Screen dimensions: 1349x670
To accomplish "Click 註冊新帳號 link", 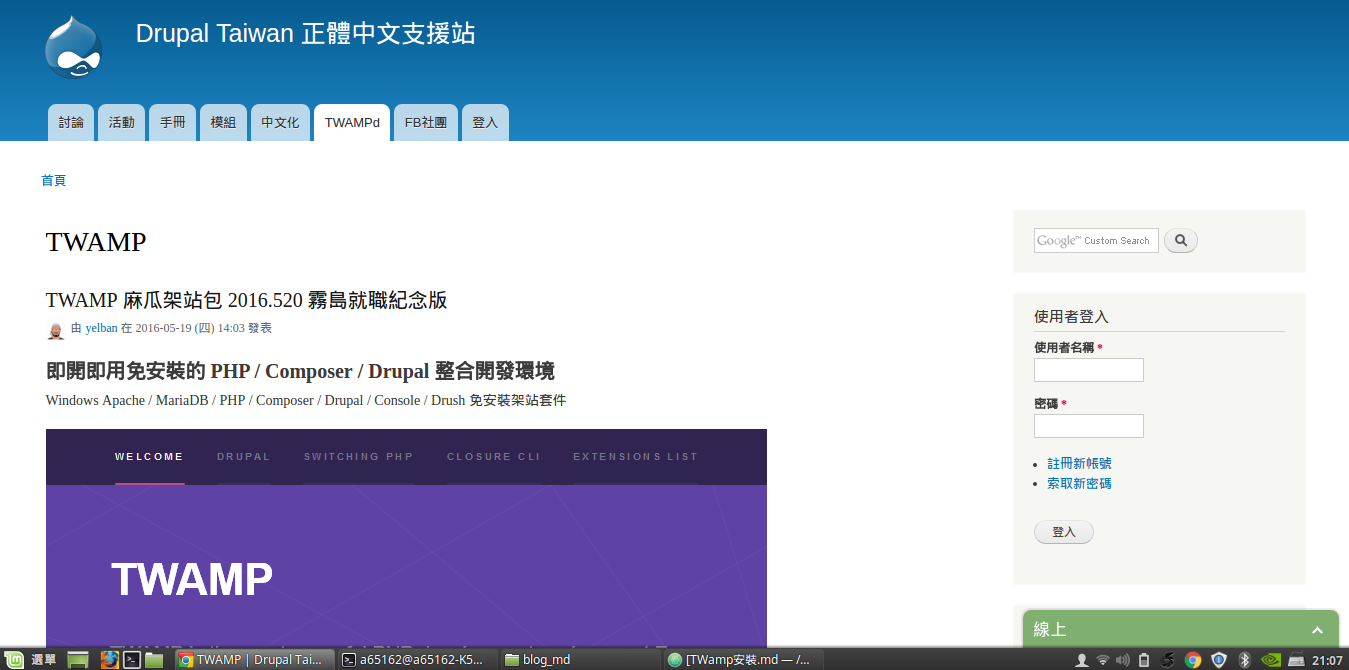I will (x=1079, y=464).
